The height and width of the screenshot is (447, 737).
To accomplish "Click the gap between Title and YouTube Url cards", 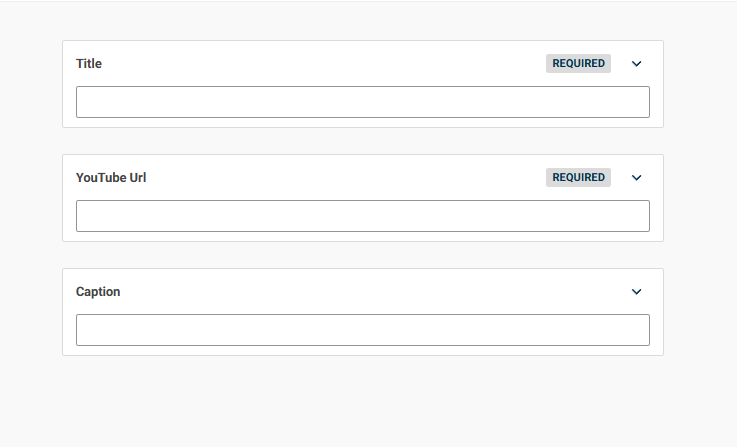I will pyautogui.click(x=363, y=141).
